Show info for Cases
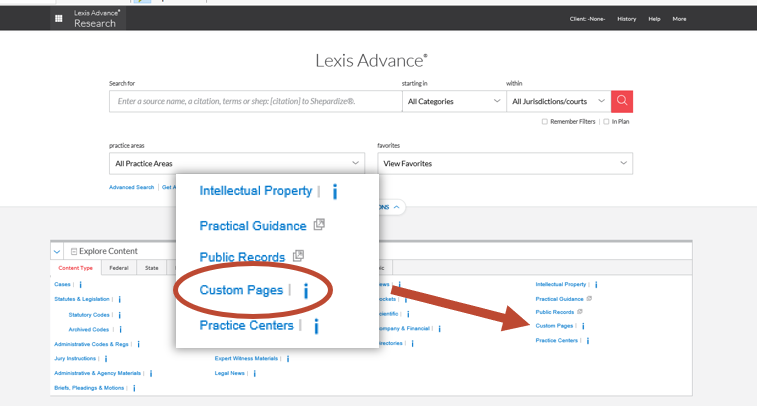 click(81, 285)
